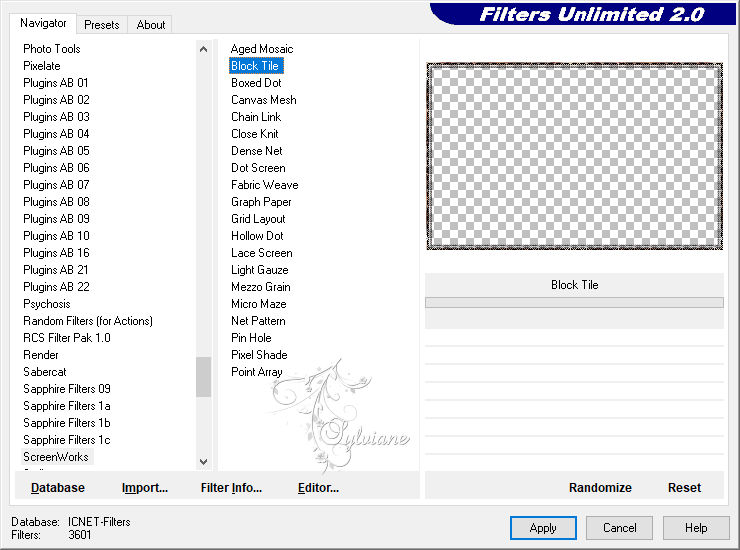Choose the Graph Paper filter
This screenshot has width=740, height=550.
pos(261,202)
